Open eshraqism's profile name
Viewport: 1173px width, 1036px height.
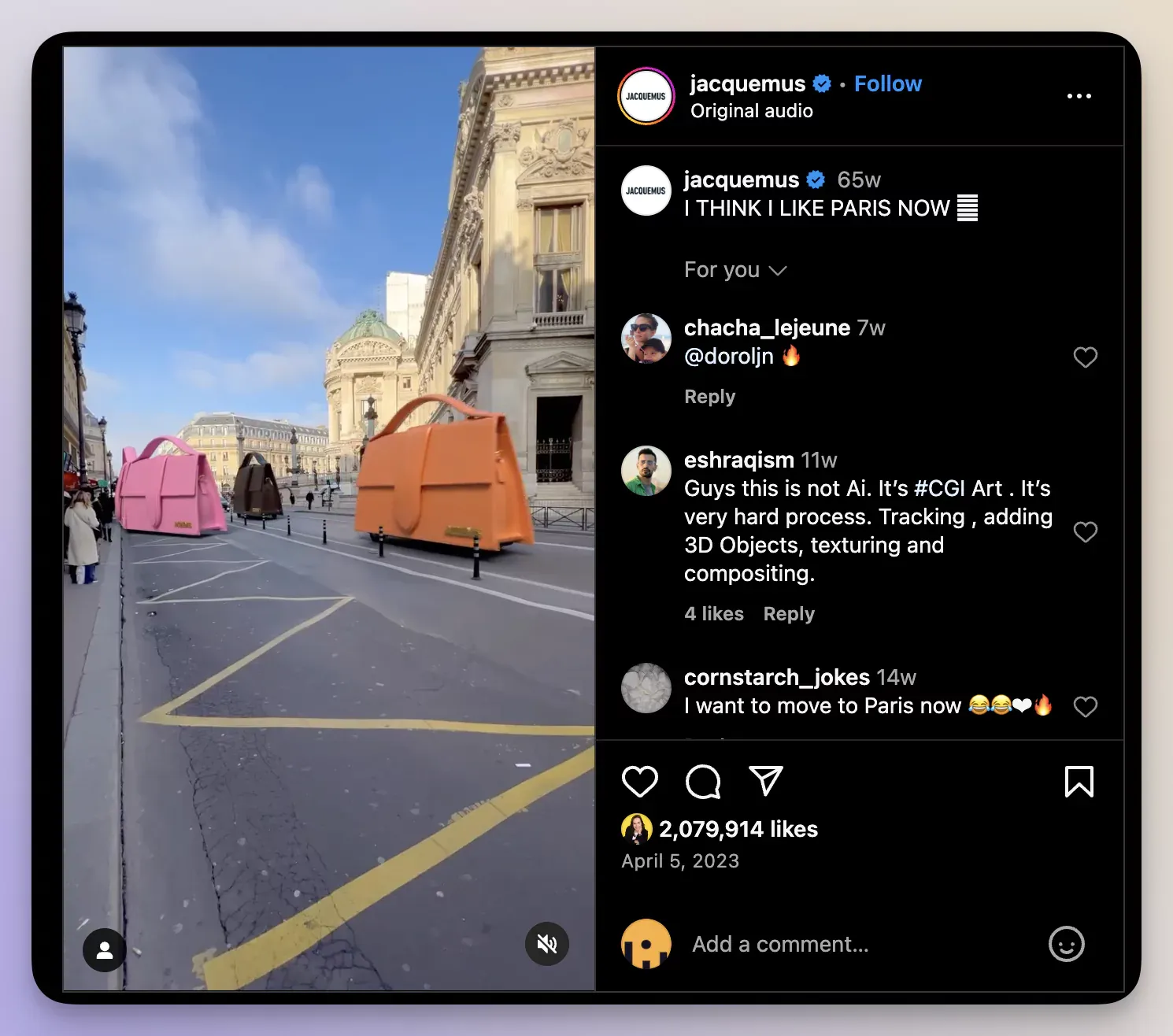[x=739, y=460]
